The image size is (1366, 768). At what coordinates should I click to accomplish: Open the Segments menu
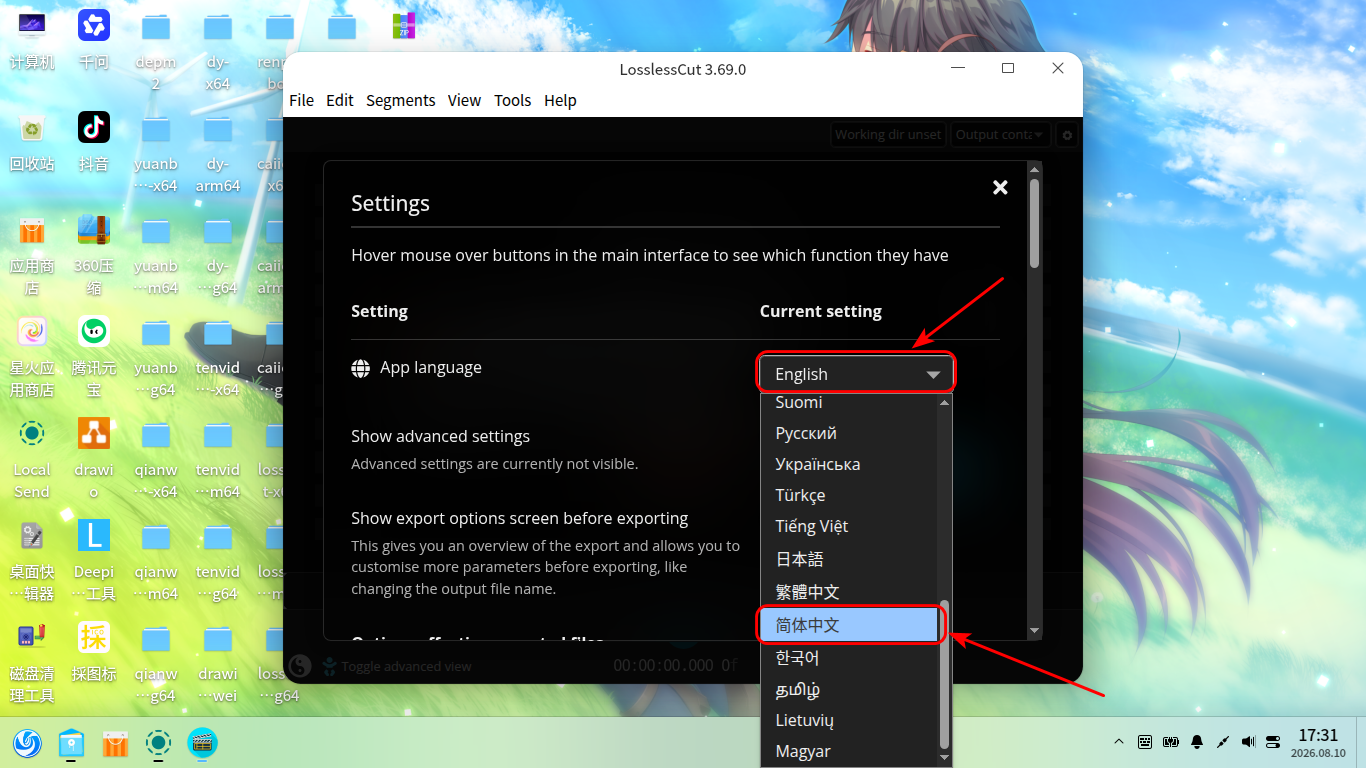point(401,100)
